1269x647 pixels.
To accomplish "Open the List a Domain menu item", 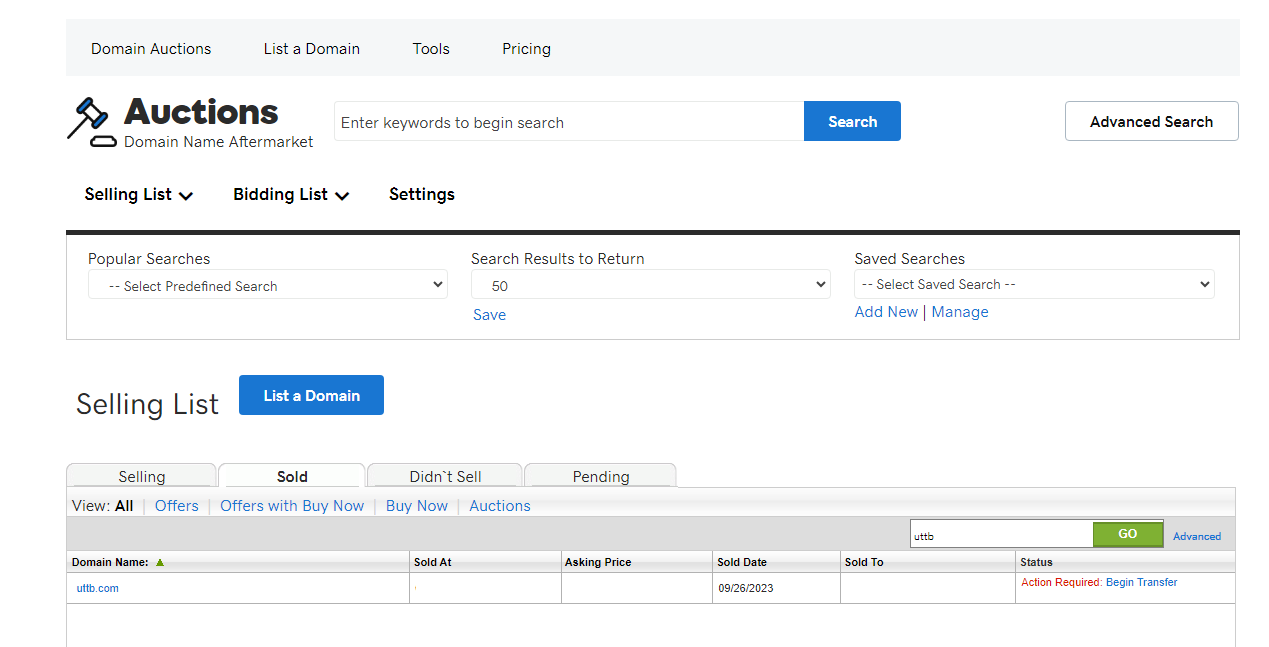I will [312, 48].
